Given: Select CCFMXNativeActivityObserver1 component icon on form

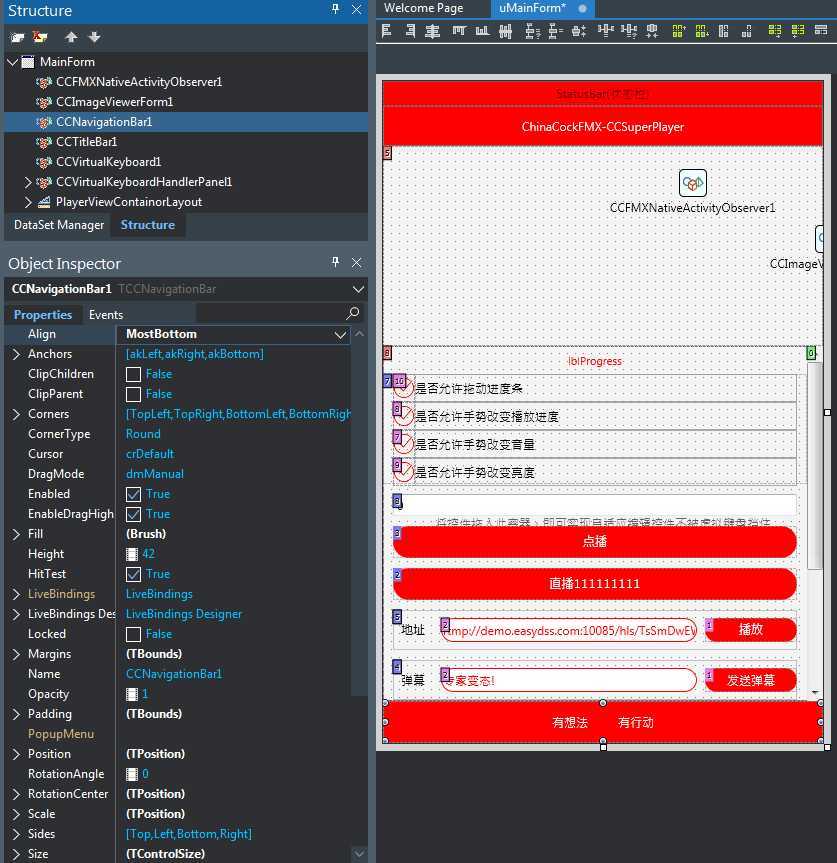Looking at the screenshot, I should point(692,183).
